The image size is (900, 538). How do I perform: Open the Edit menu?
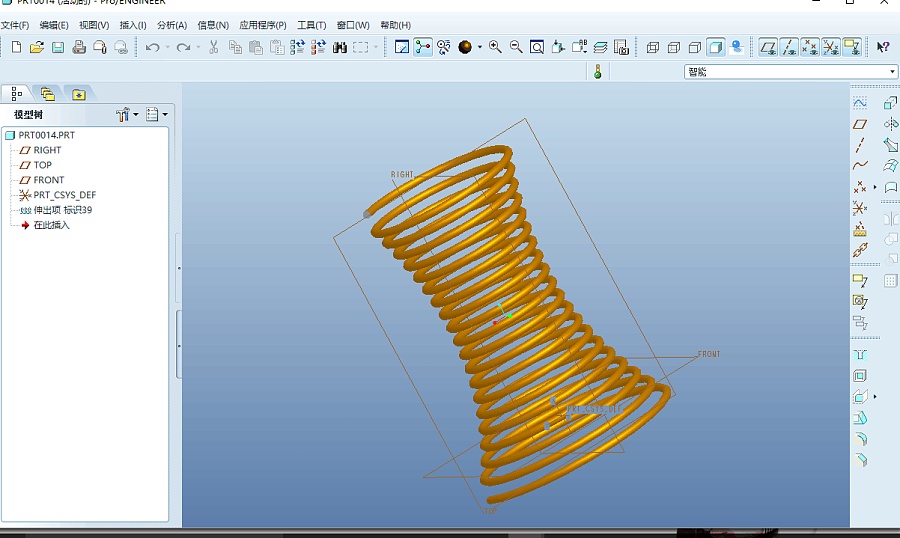(x=54, y=25)
